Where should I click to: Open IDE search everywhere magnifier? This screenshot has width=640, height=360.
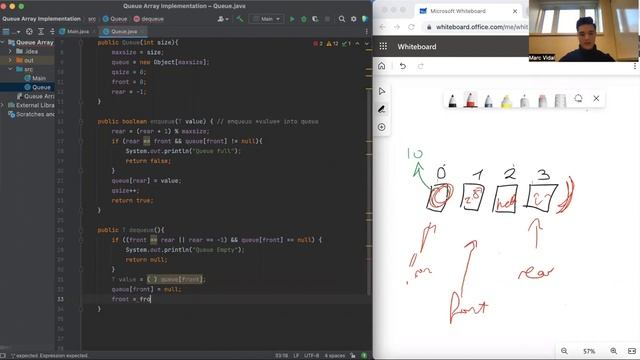(342, 19)
